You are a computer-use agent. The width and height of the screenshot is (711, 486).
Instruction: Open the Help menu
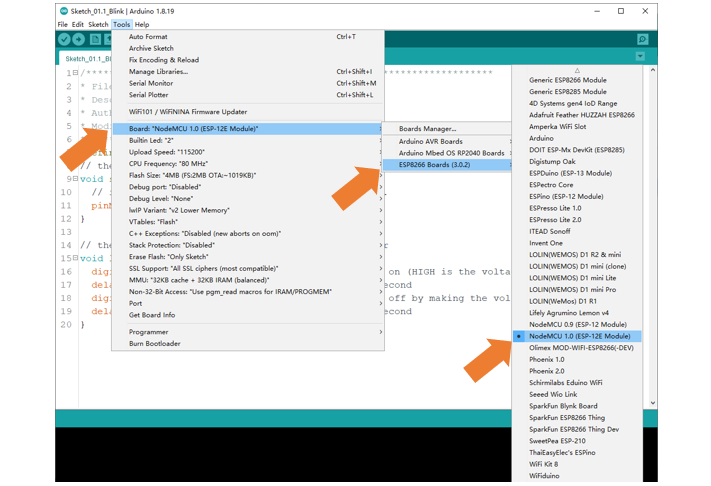[142, 24]
